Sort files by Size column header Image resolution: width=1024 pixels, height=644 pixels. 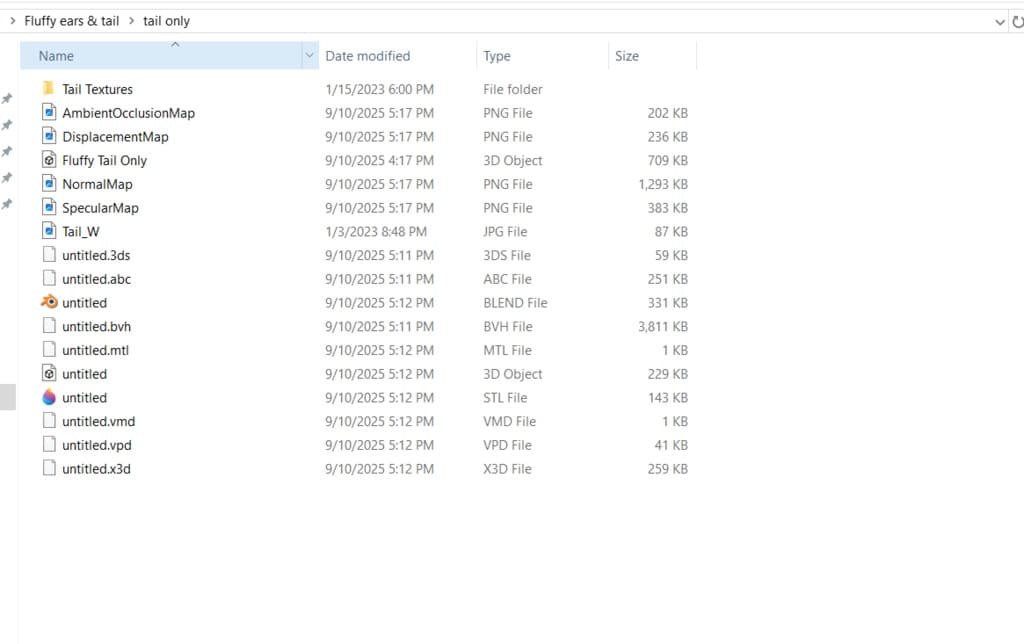627,56
